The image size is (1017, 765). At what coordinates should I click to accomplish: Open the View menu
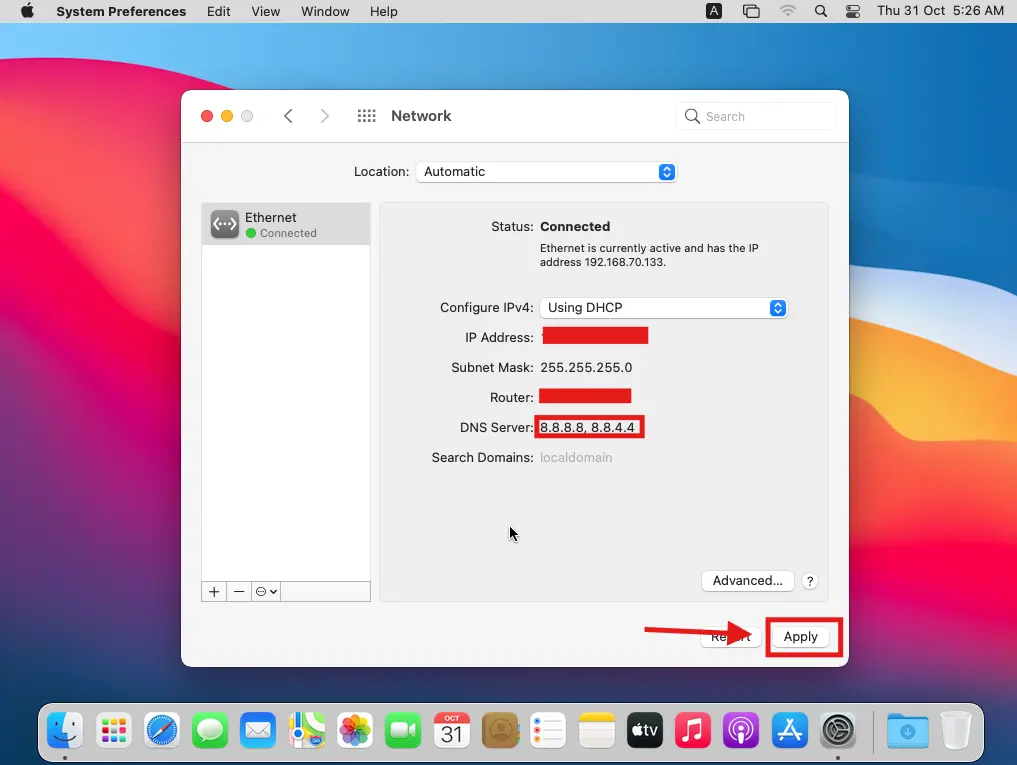266,11
